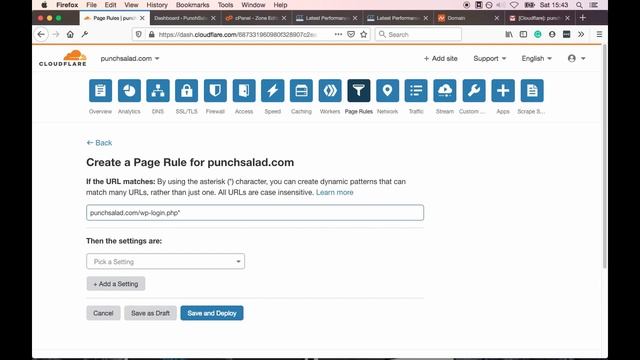Viewport: 640px width, 360px height.
Task: Open the Caching section icon
Action: coord(301,91)
